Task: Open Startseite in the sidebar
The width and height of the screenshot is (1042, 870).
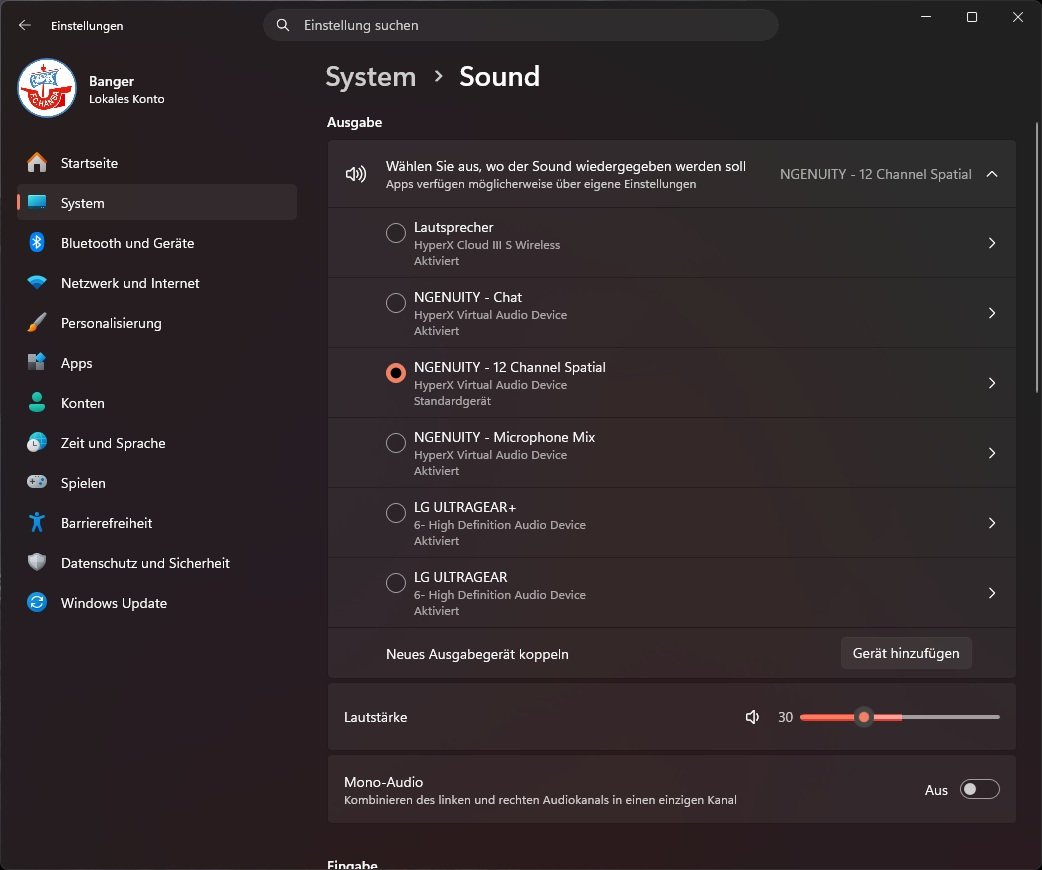Action: point(157,163)
